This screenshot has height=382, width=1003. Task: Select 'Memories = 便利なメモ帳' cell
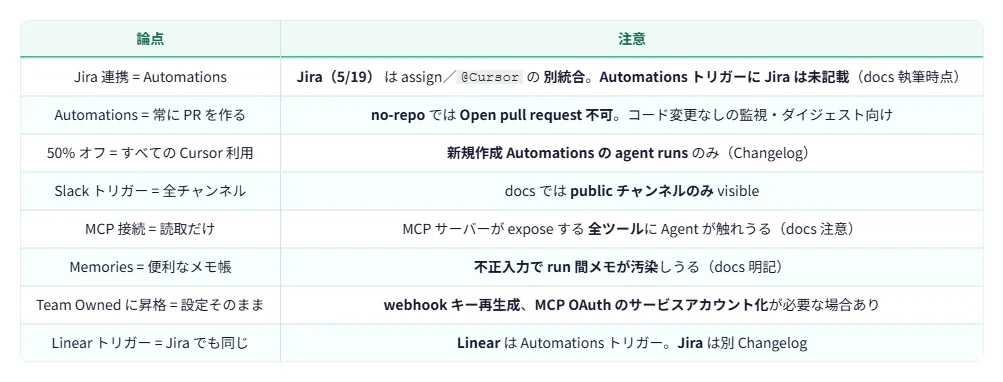(150, 267)
